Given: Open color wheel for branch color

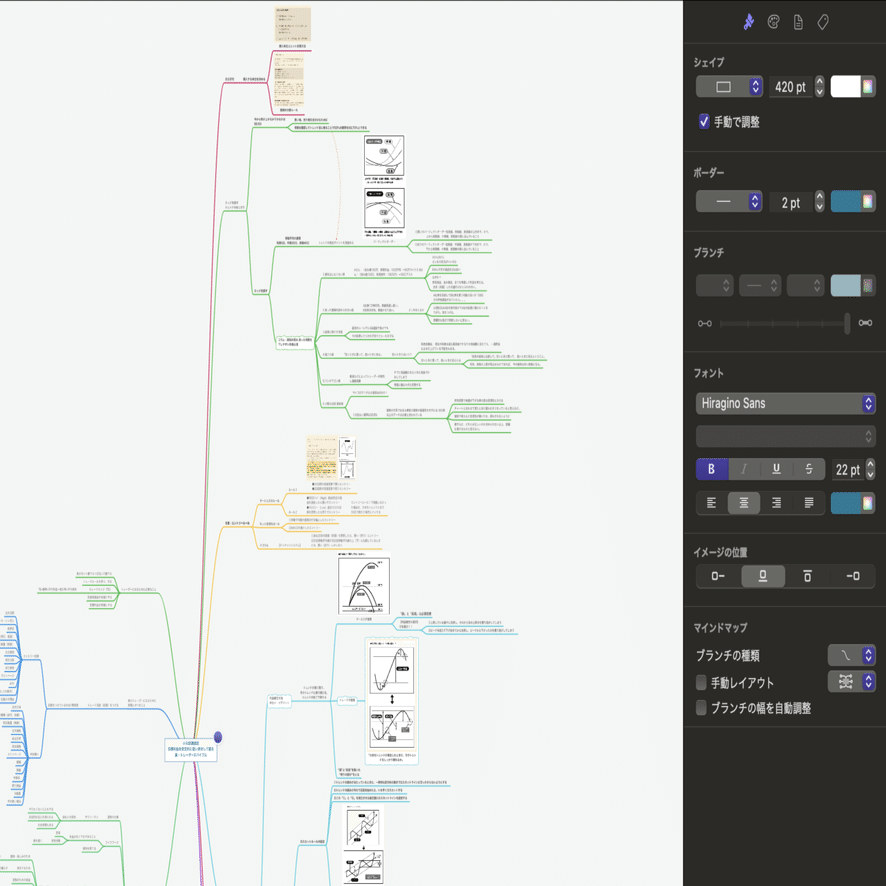Looking at the screenshot, I should 868,285.
